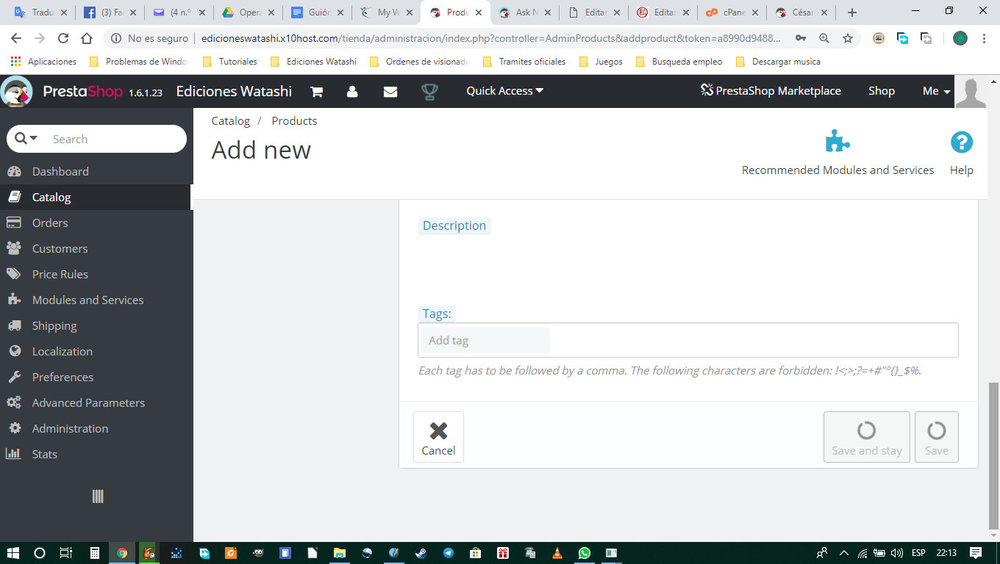Expand the Quick Access dropdown
Image resolution: width=1000 pixels, height=564 pixels.
[504, 91]
